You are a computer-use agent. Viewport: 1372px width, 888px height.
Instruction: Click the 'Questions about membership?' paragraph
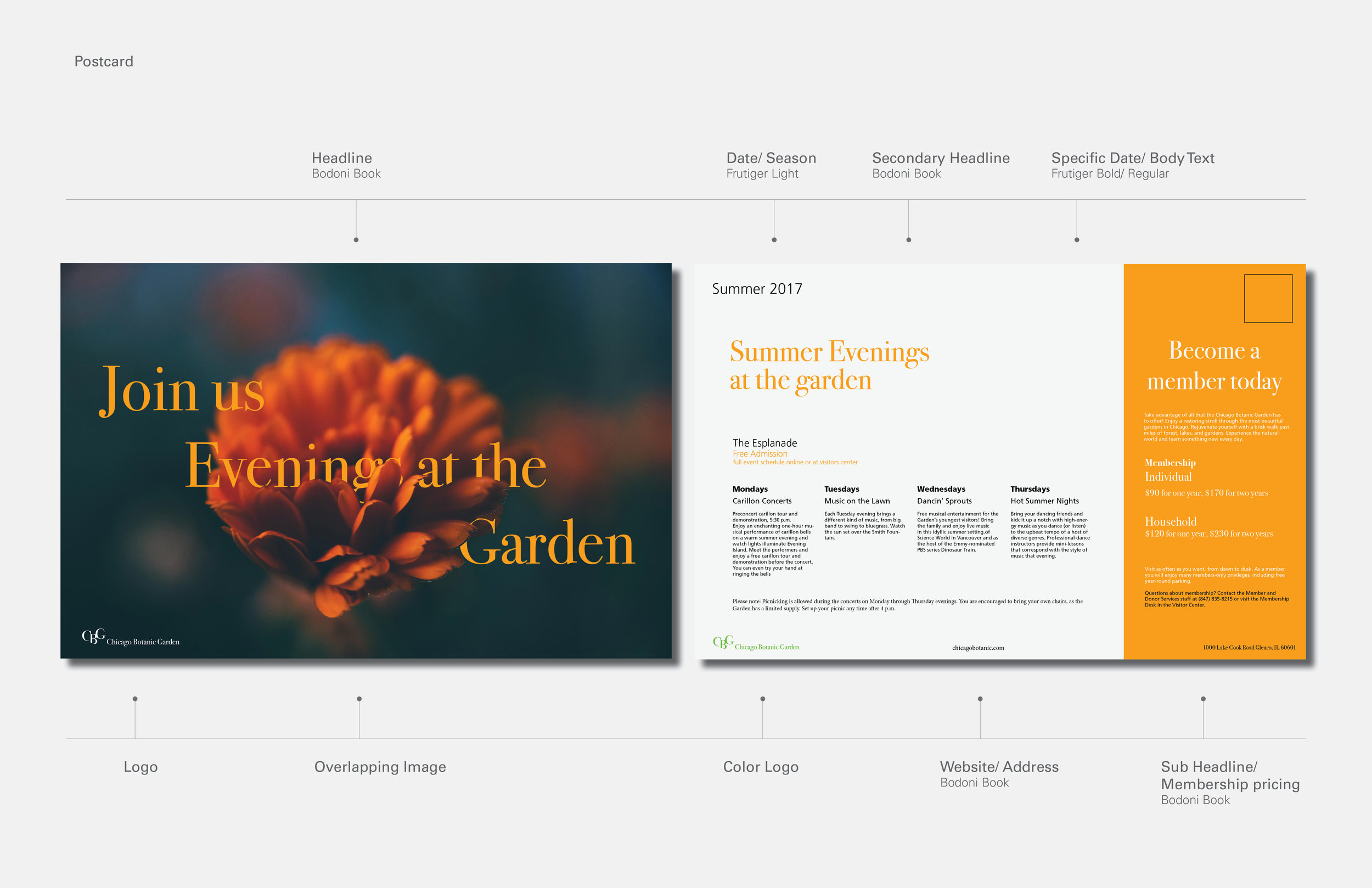1216,599
